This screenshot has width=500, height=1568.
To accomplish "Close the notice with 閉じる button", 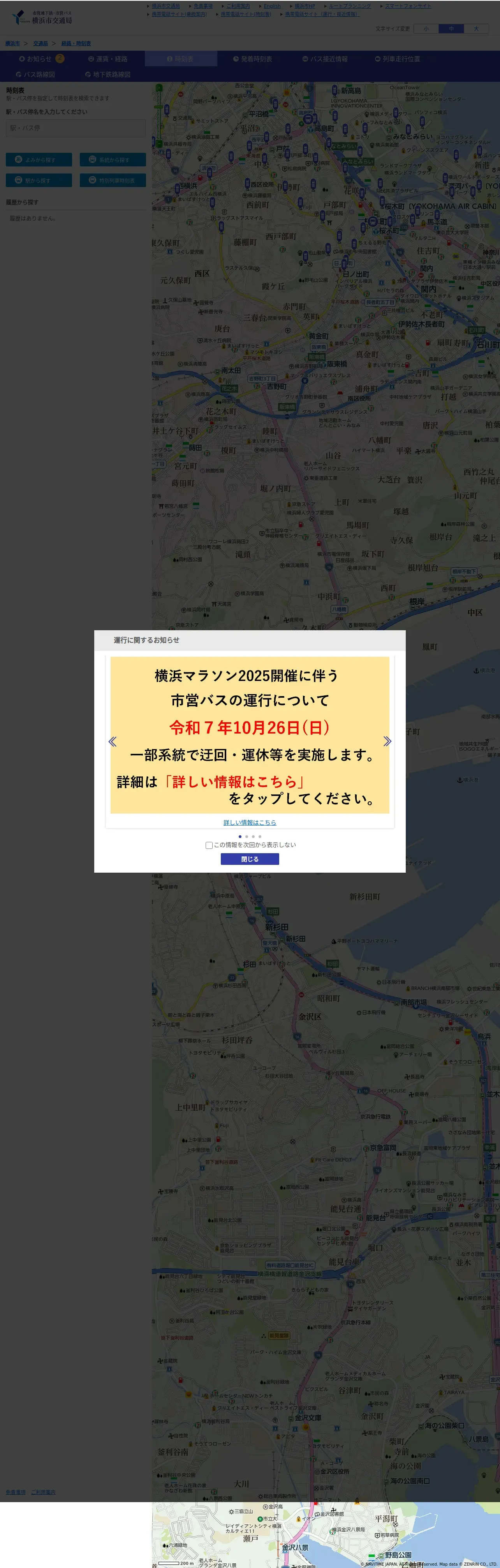I will [250, 859].
